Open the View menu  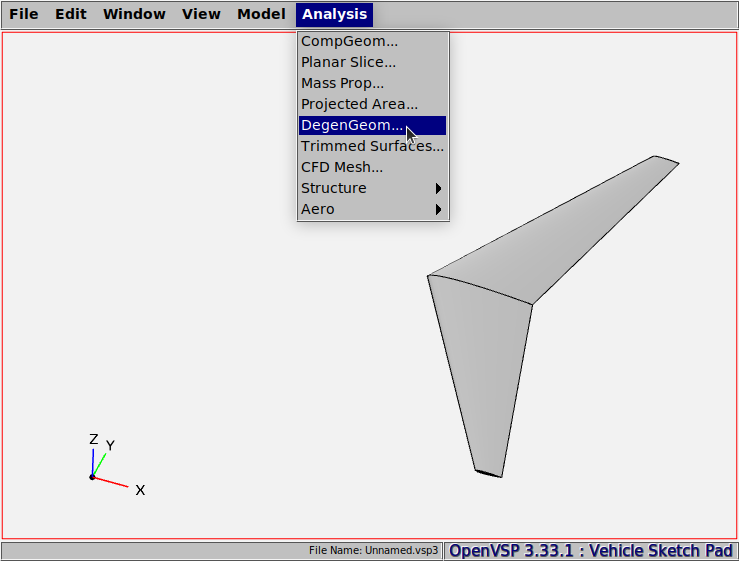201,14
